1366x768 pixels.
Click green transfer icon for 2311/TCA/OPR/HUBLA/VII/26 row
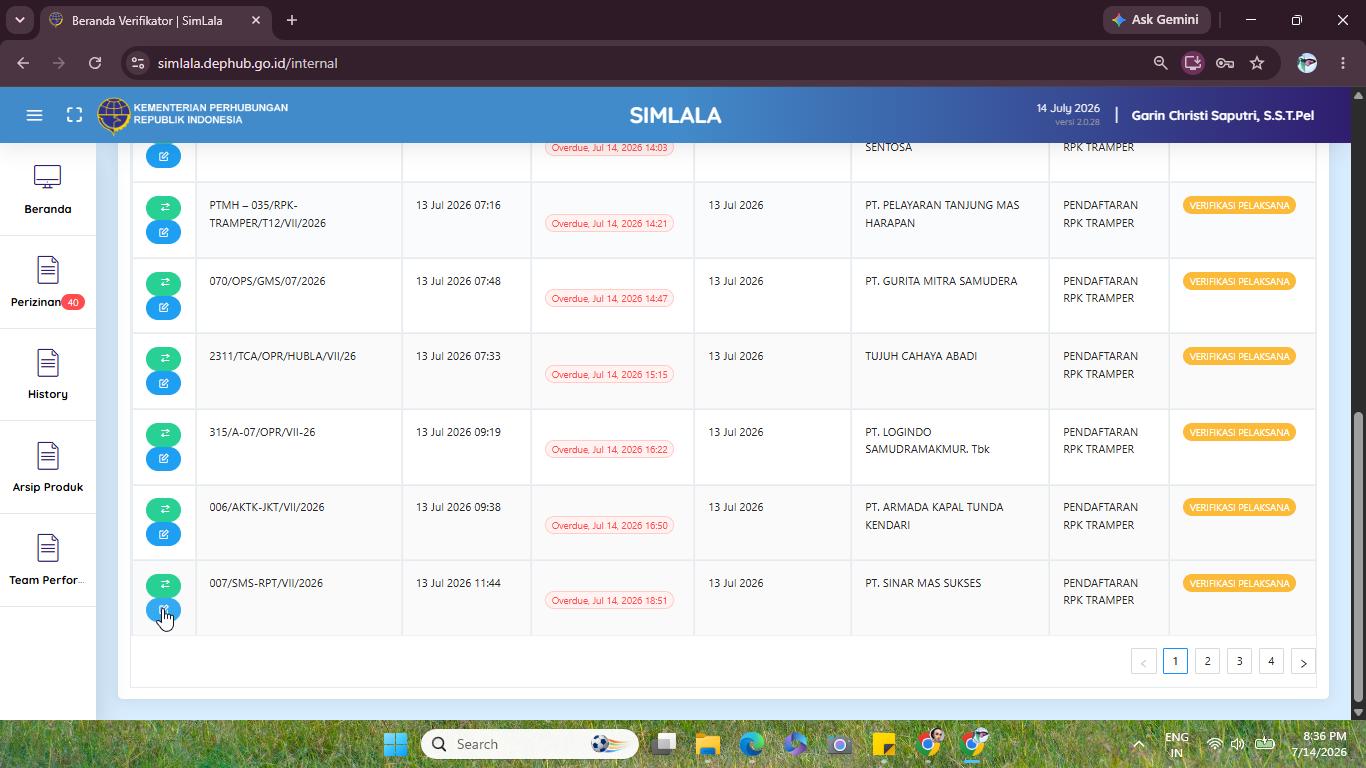pos(164,358)
